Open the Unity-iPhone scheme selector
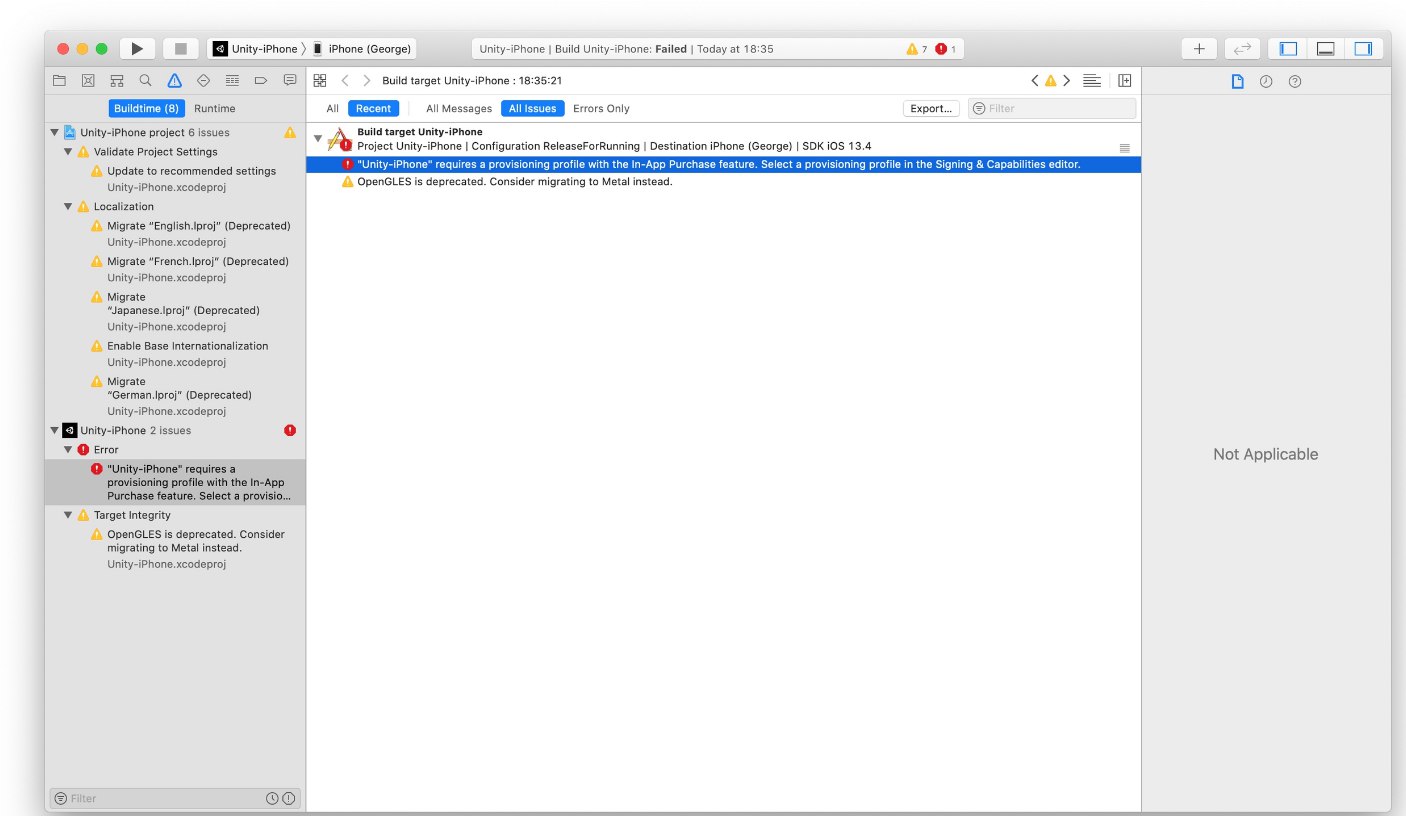This screenshot has height=816, width=1406. pos(255,48)
